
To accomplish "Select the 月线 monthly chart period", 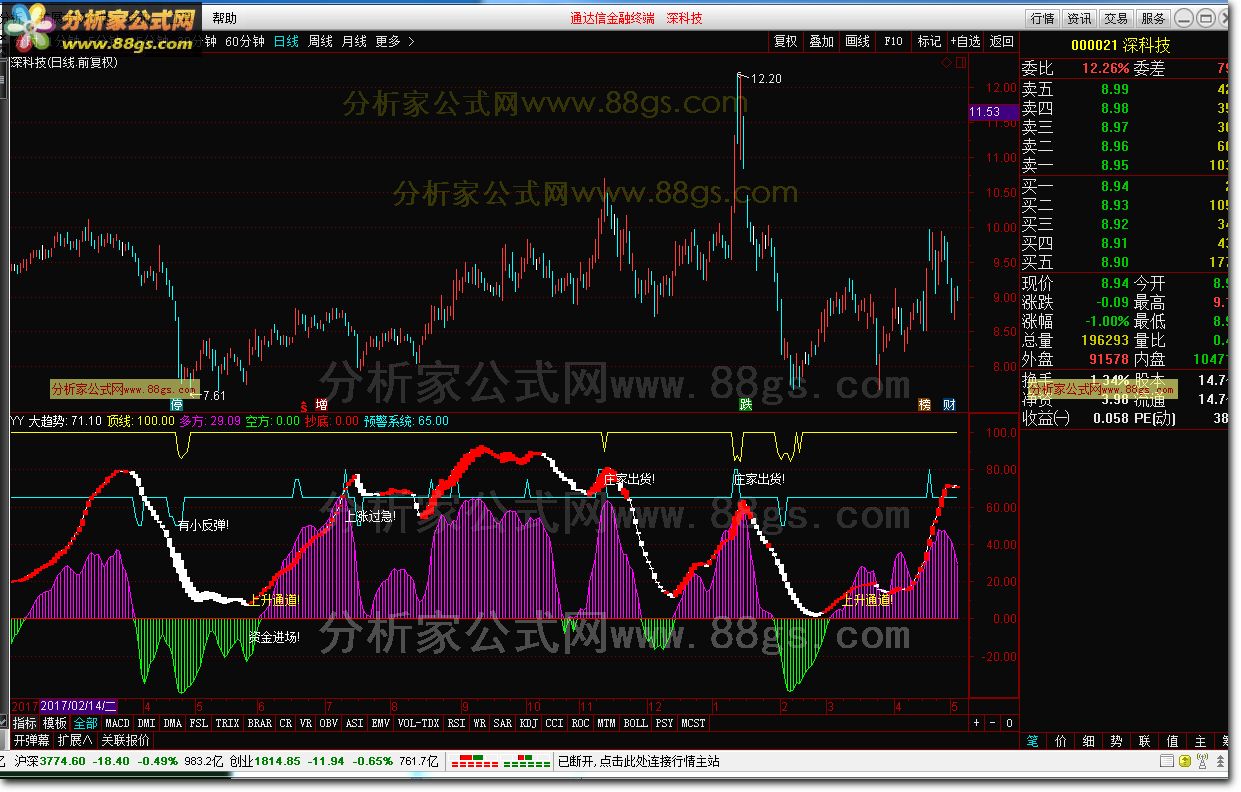I will point(354,41).
